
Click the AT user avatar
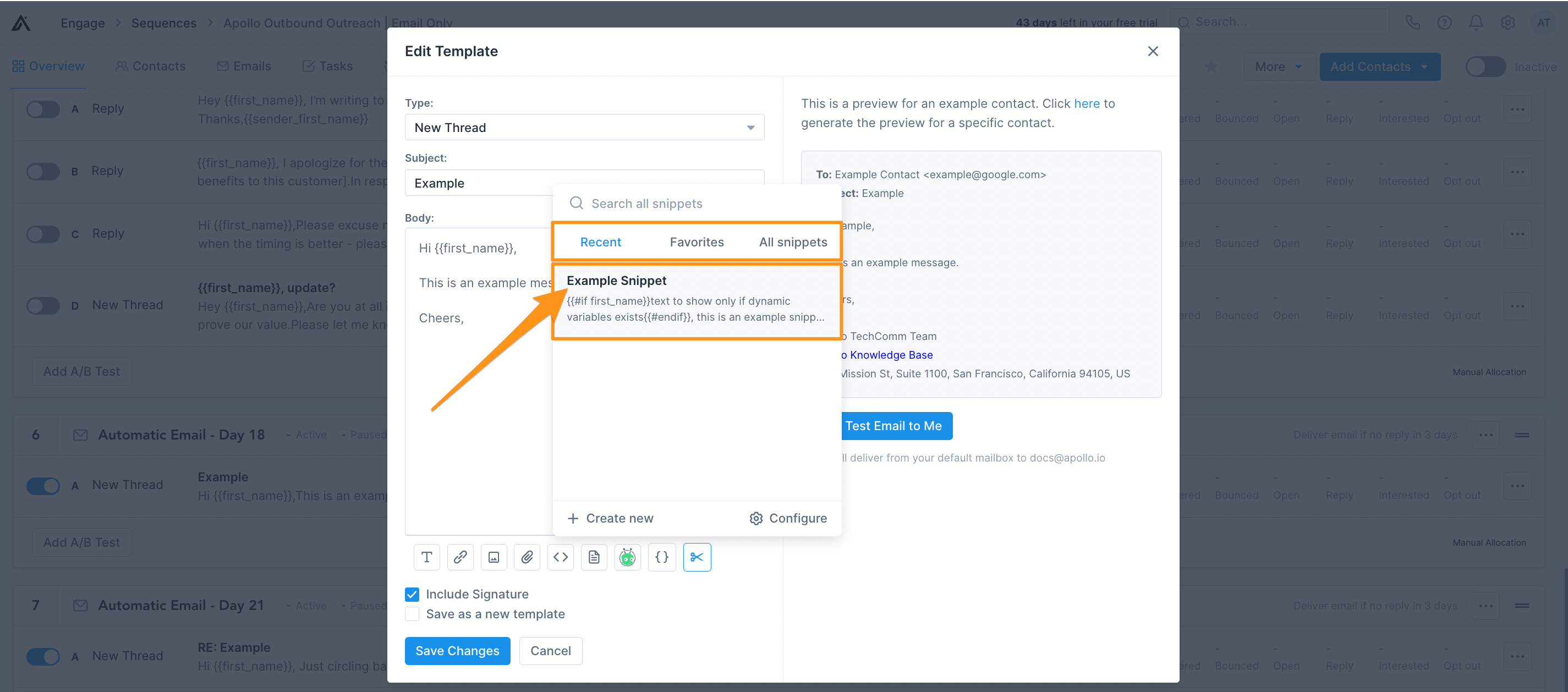(x=1543, y=23)
